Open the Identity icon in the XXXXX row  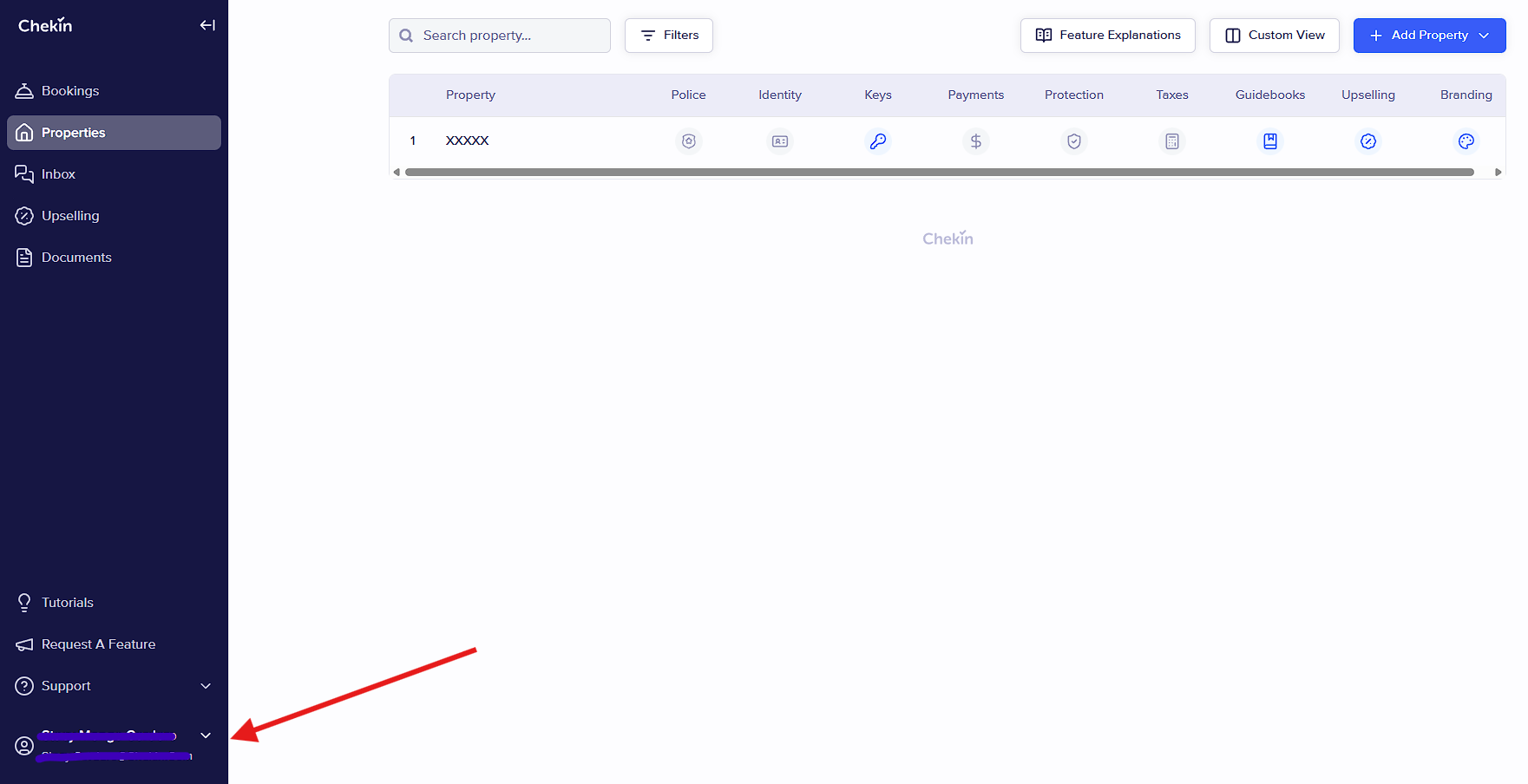point(780,141)
